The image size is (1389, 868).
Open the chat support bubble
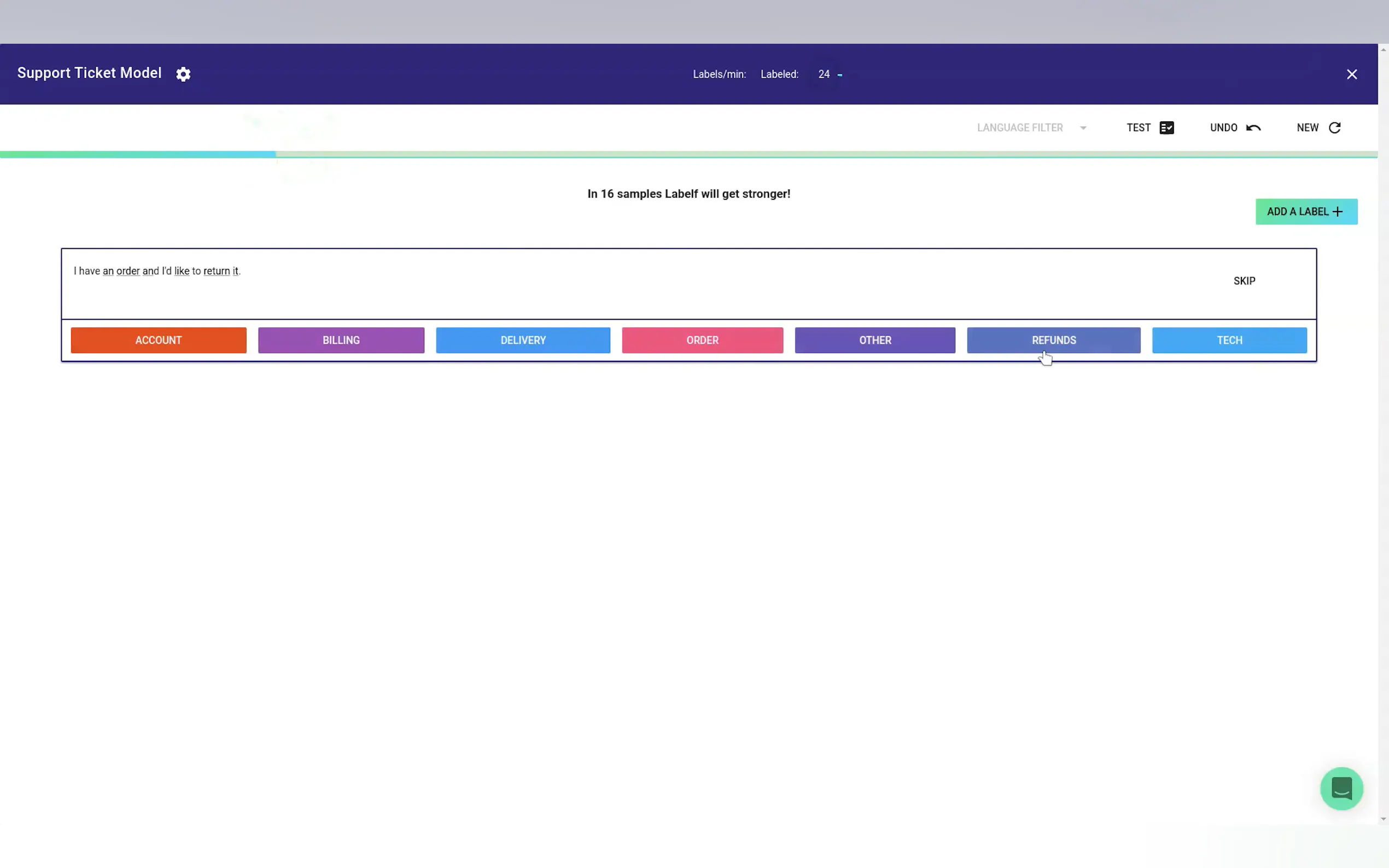(x=1341, y=788)
